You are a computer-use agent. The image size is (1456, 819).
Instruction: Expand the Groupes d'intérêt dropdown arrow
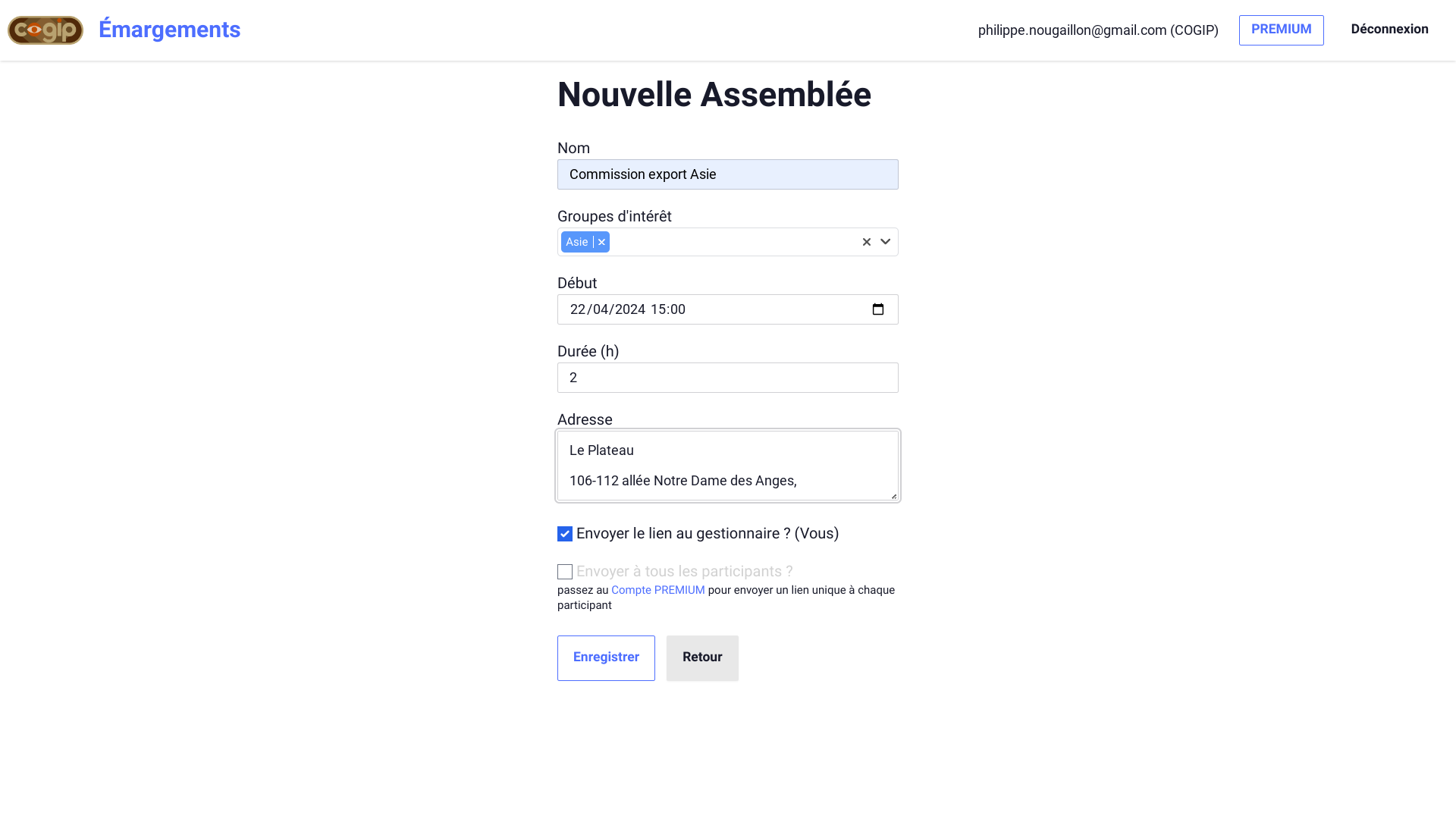pyautogui.click(x=885, y=242)
